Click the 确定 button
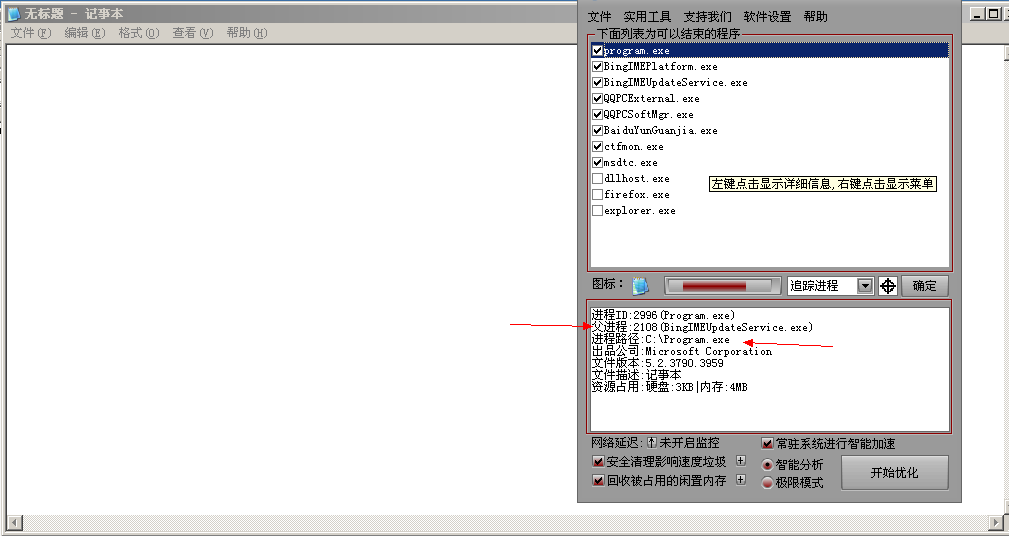Viewport: 1009px width, 536px height. (x=925, y=286)
